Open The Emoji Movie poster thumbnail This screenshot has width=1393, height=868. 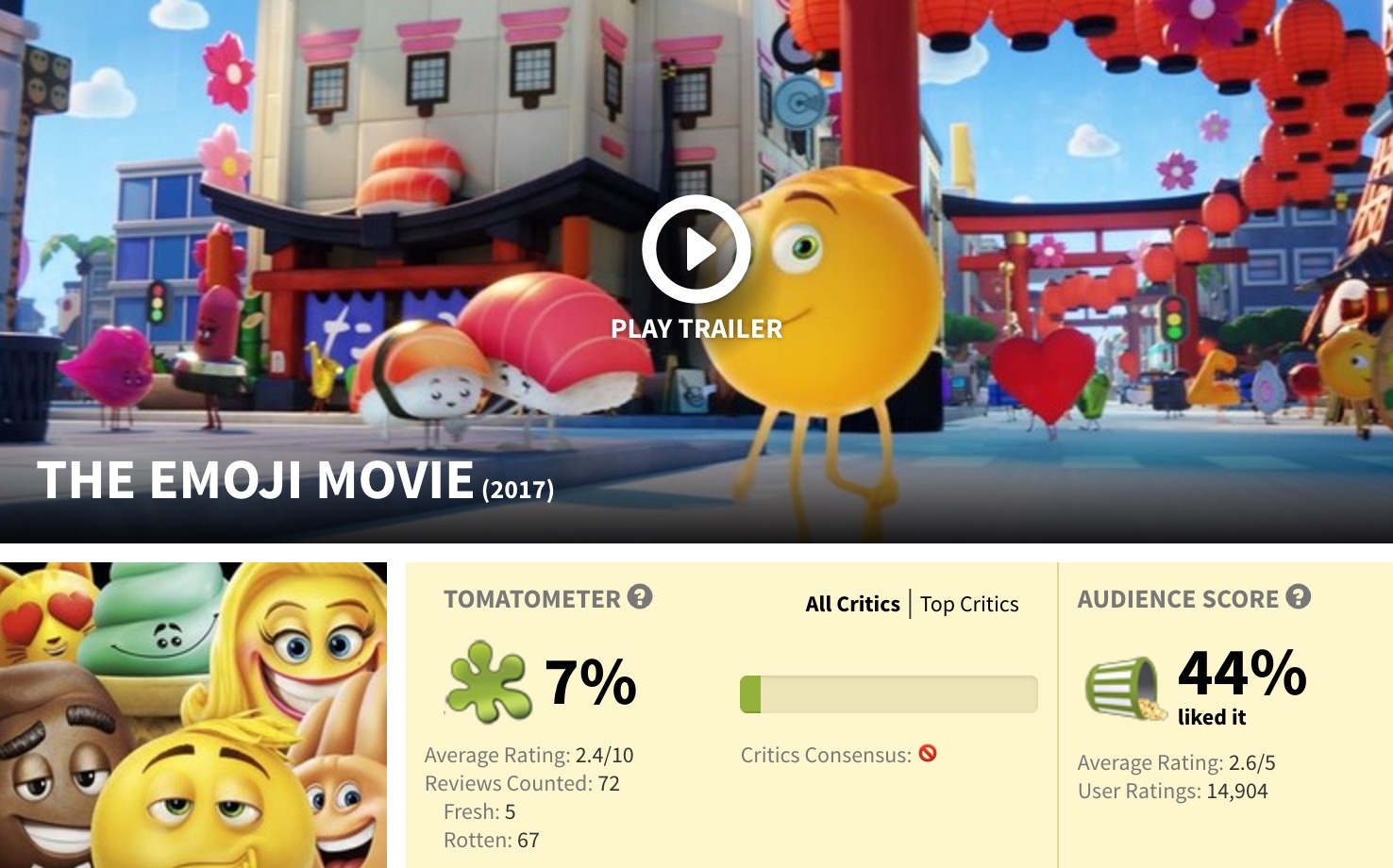coord(193,715)
